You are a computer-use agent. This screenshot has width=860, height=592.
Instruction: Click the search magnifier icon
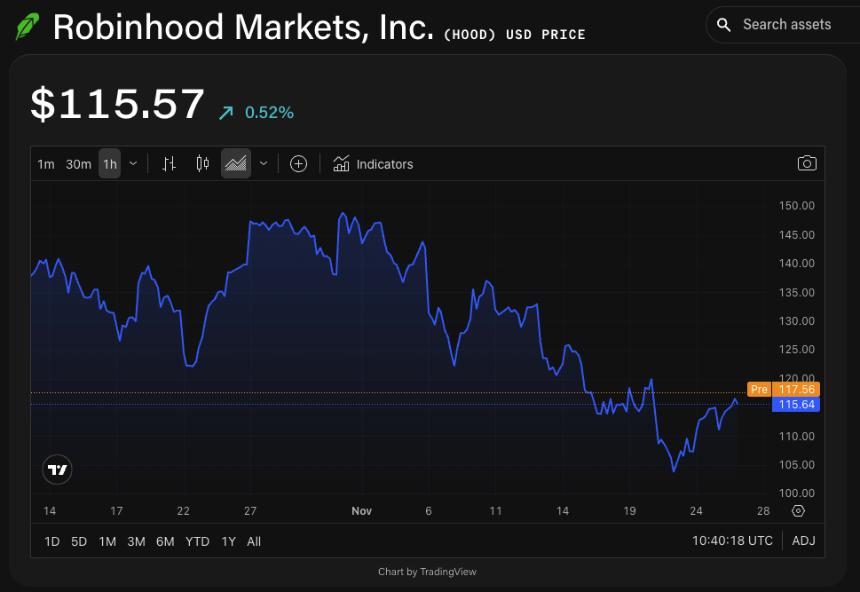click(x=724, y=24)
